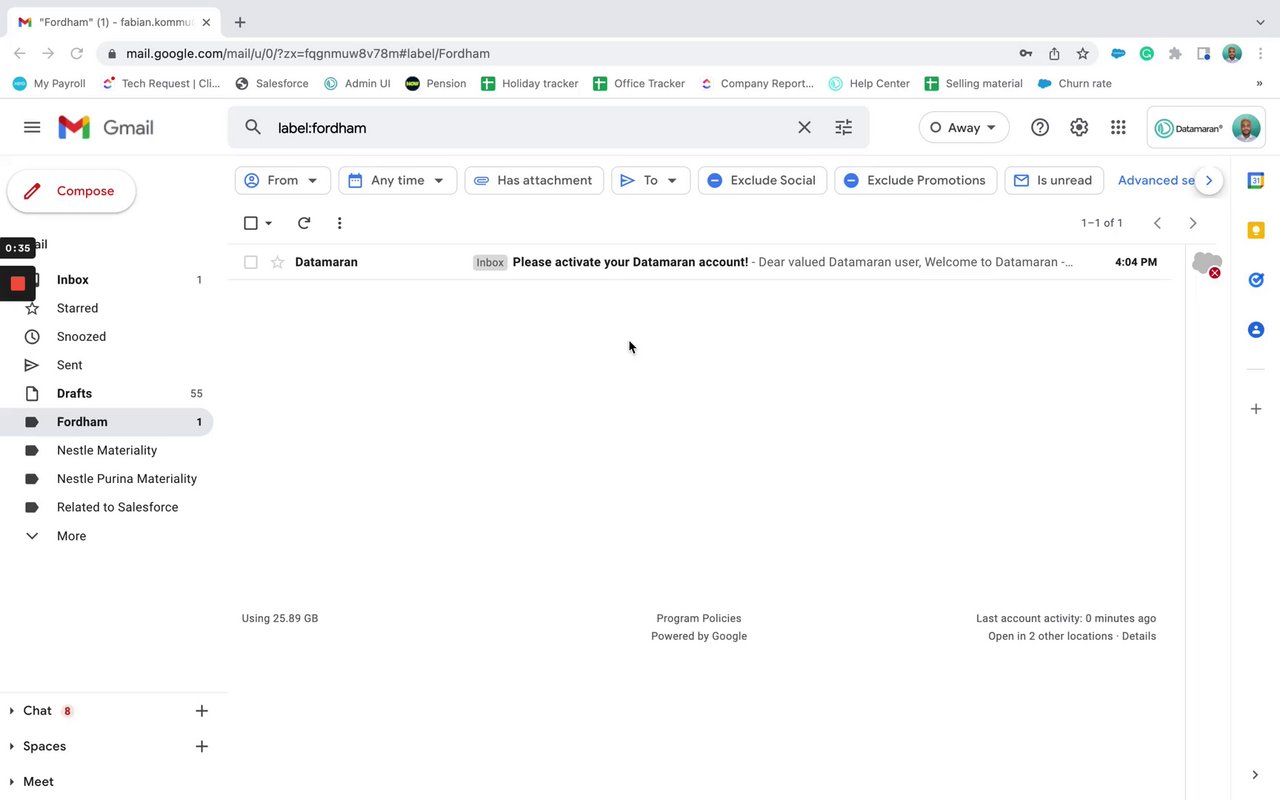Screen dimensions: 1280x800
Task: Click the Gmail logo
Action: click(x=106, y=127)
